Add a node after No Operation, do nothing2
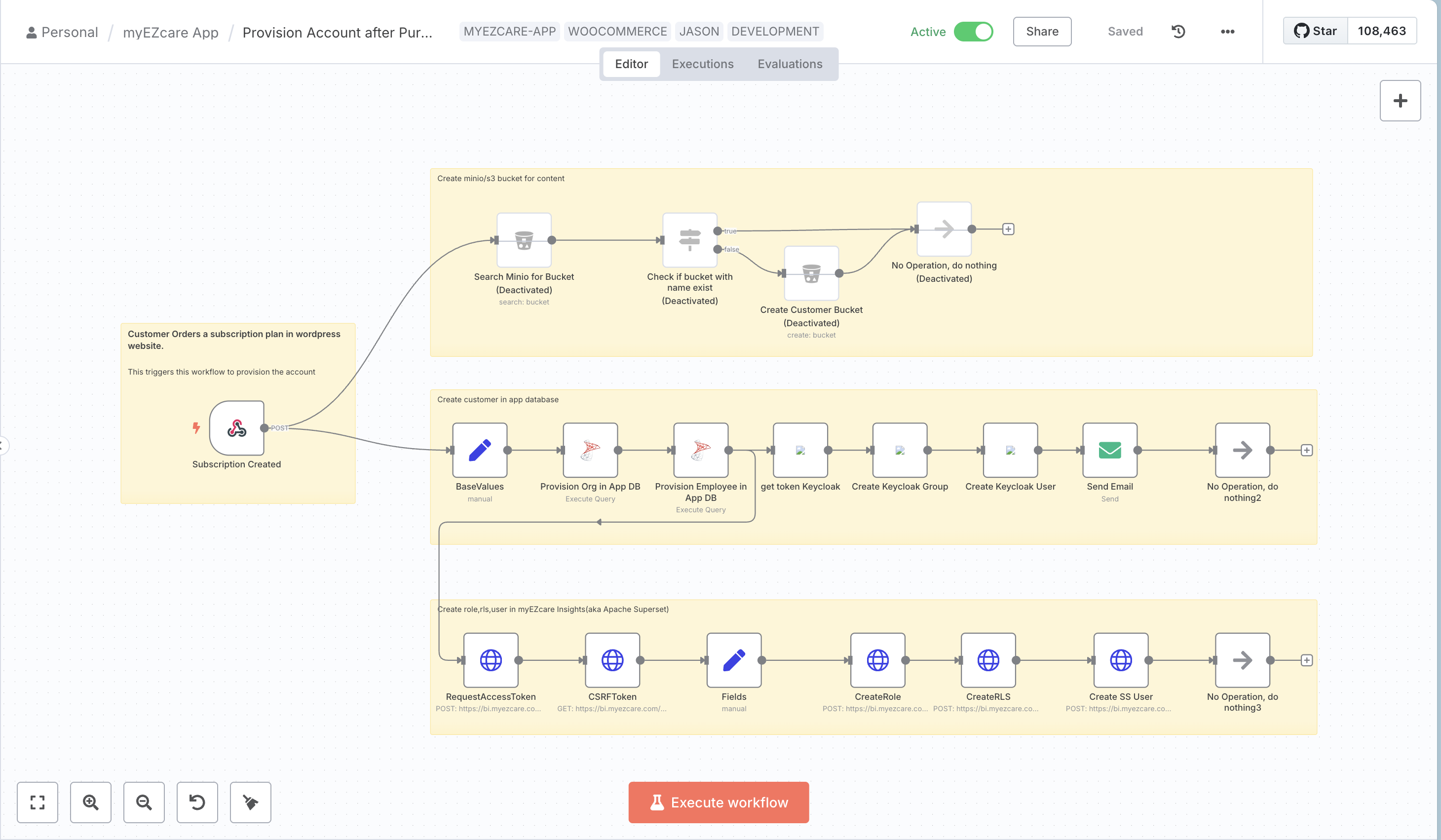The image size is (1441, 840). point(1307,450)
